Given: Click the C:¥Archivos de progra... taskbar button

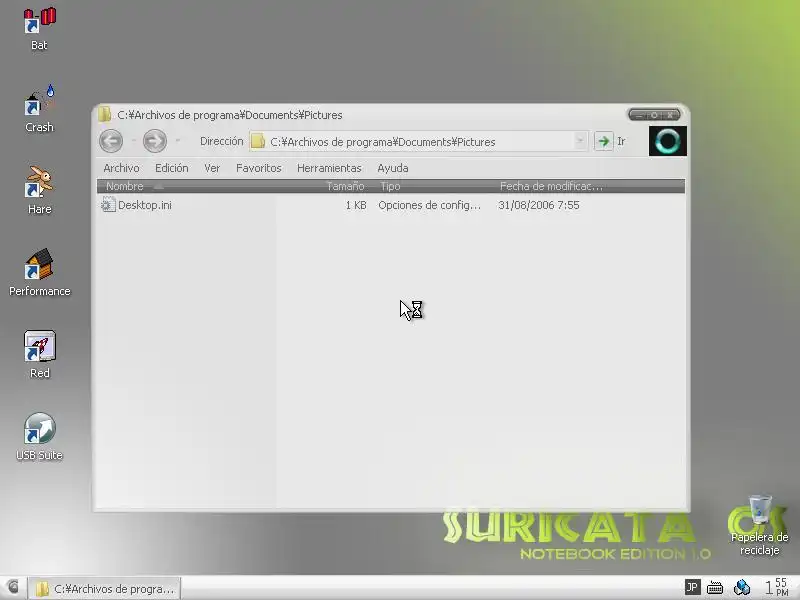Looking at the screenshot, I should (104, 588).
